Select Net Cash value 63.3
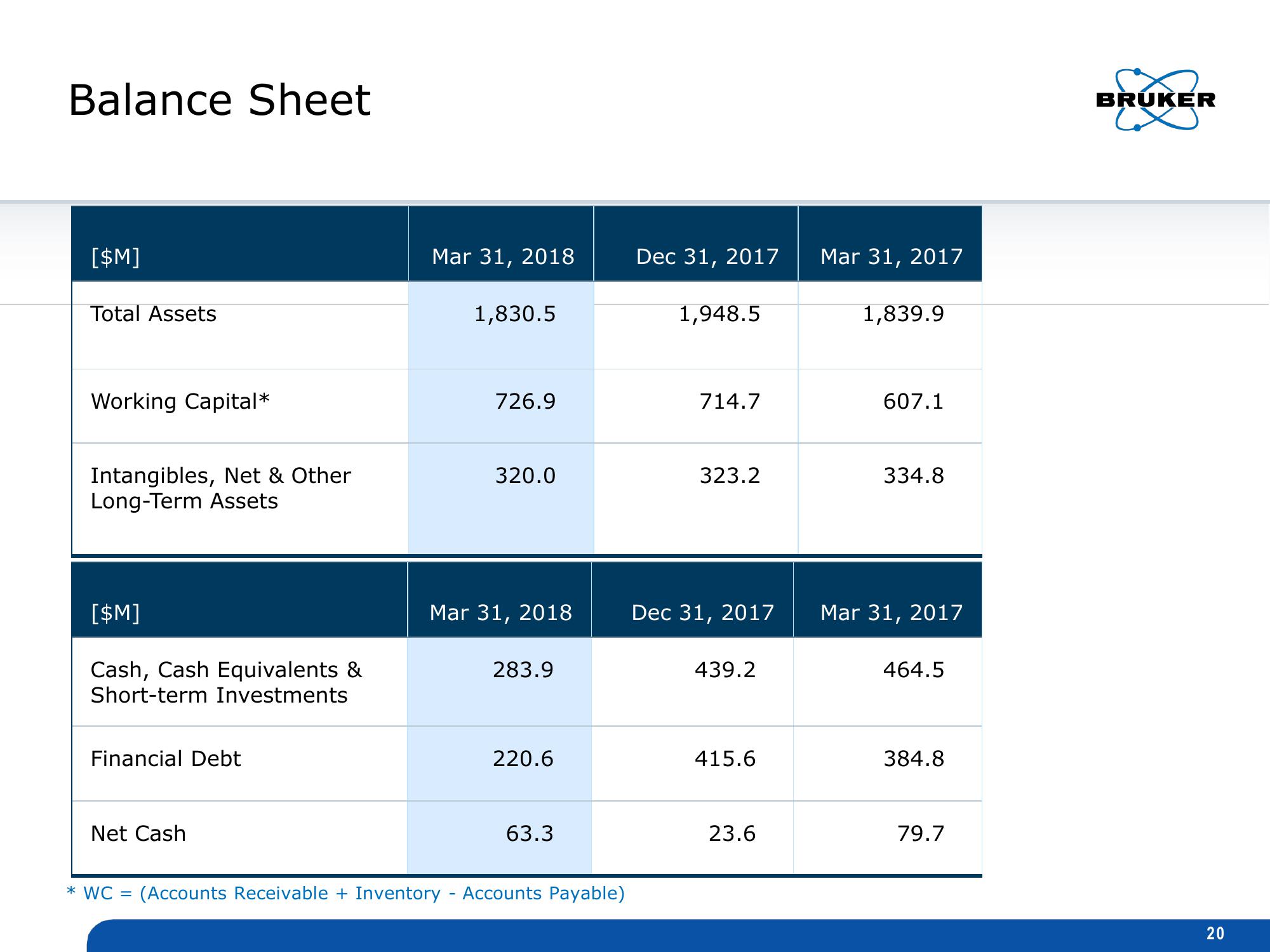The height and width of the screenshot is (952, 1270). click(530, 834)
